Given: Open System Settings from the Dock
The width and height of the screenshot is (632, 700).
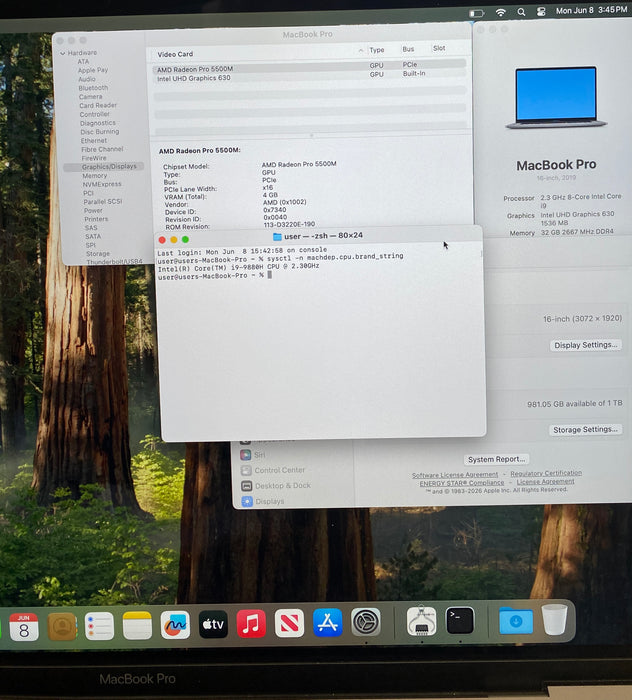Looking at the screenshot, I should tap(366, 622).
